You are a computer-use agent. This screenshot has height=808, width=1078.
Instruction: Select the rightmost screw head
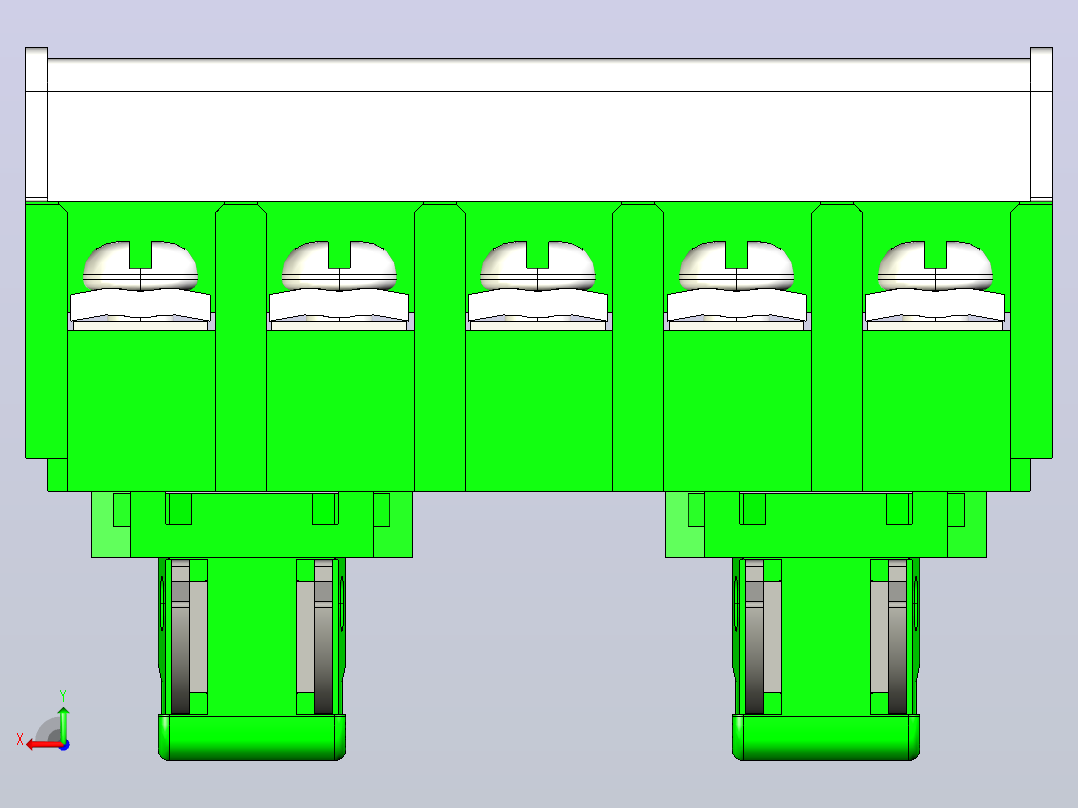pos(935,265)
